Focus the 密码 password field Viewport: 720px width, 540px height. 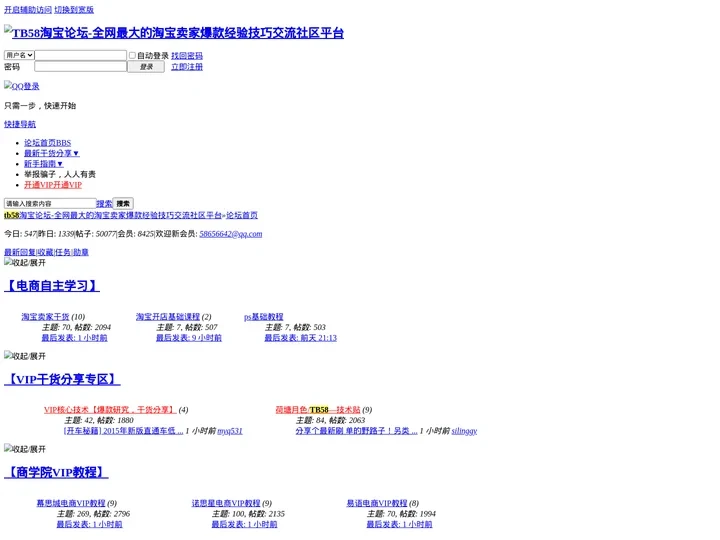[x=81, y=67]
